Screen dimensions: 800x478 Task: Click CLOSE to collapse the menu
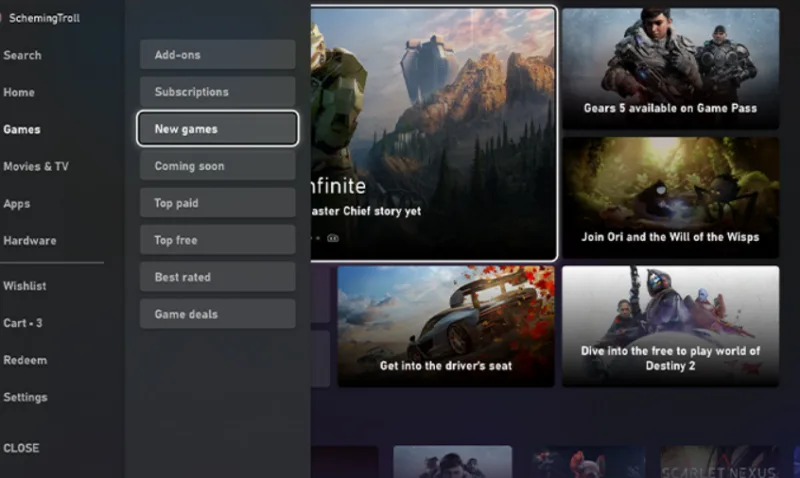click(21, 448)
